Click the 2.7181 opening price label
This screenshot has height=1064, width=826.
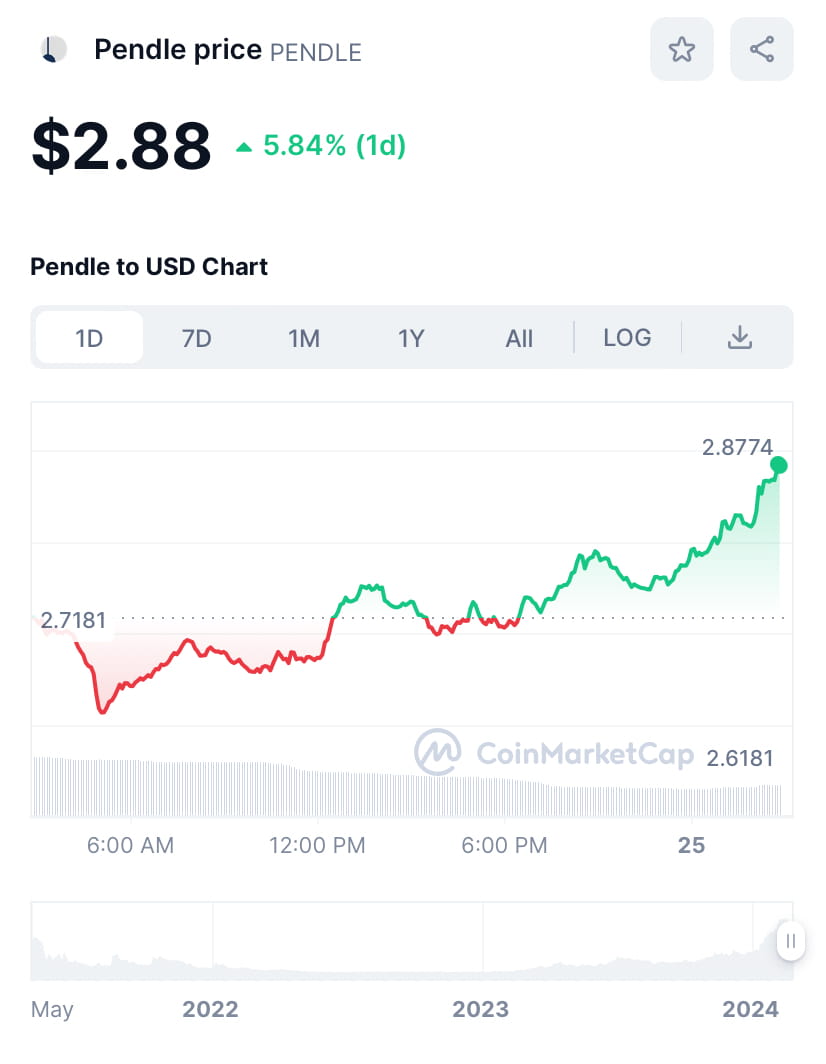[x=73, y=620]
